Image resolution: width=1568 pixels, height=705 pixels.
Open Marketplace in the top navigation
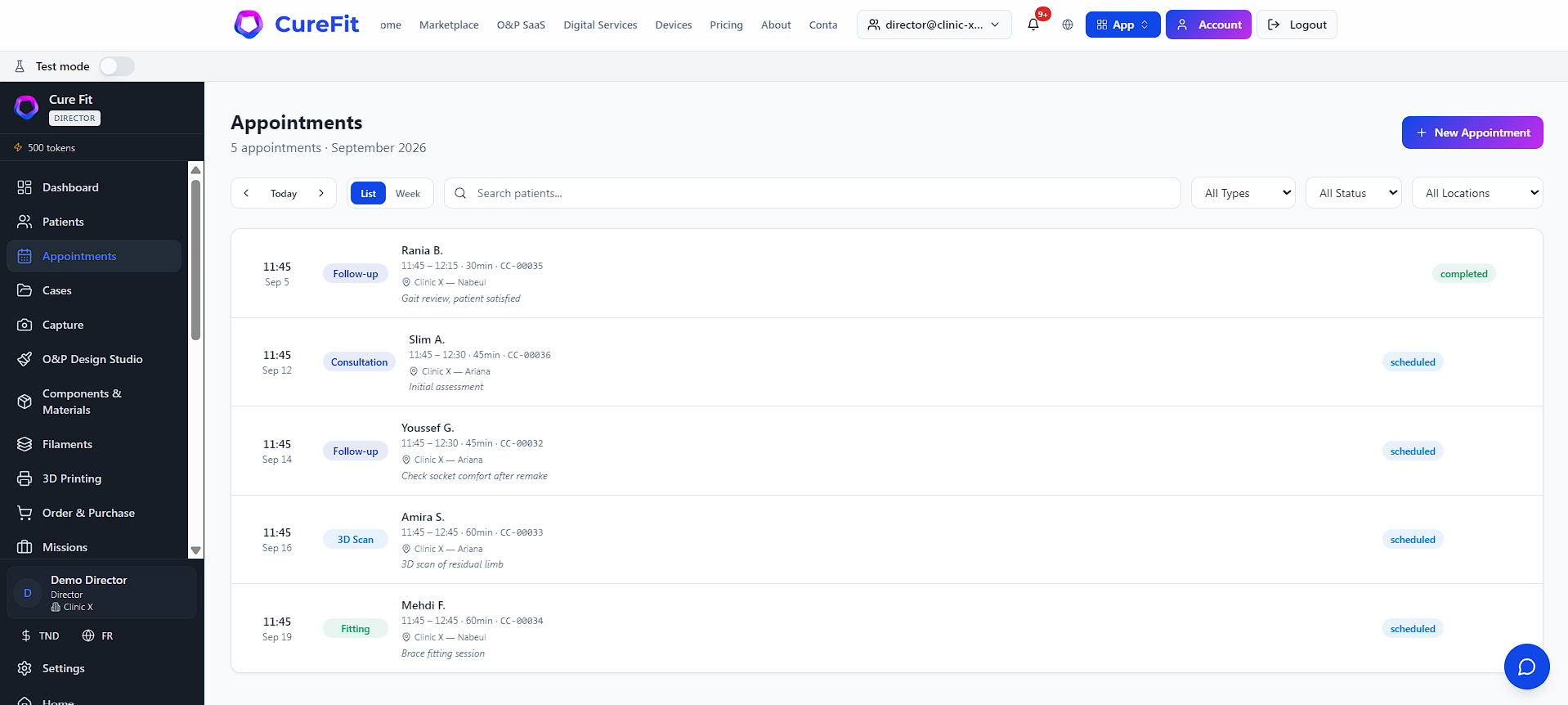coord(449,25)
